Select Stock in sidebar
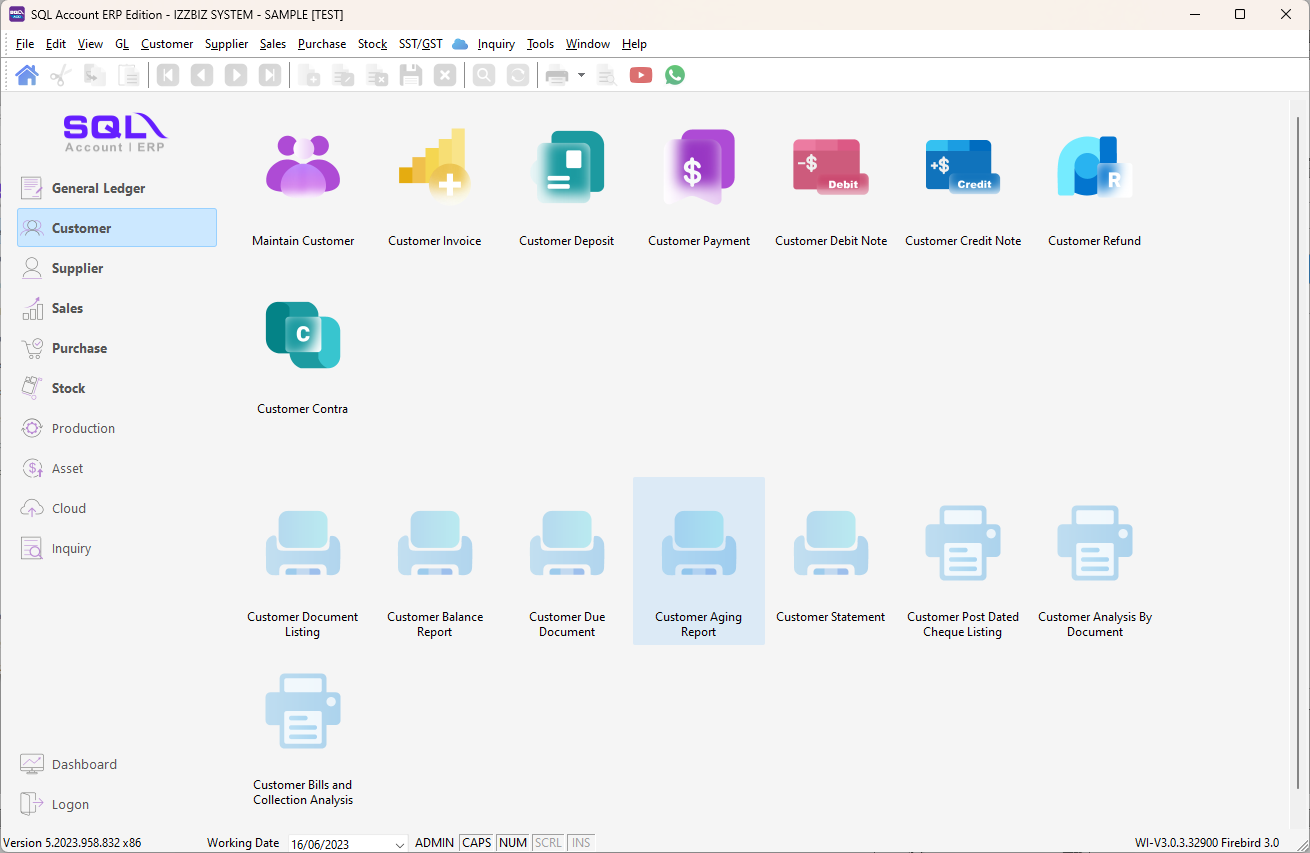 click(x=117, y=388)
